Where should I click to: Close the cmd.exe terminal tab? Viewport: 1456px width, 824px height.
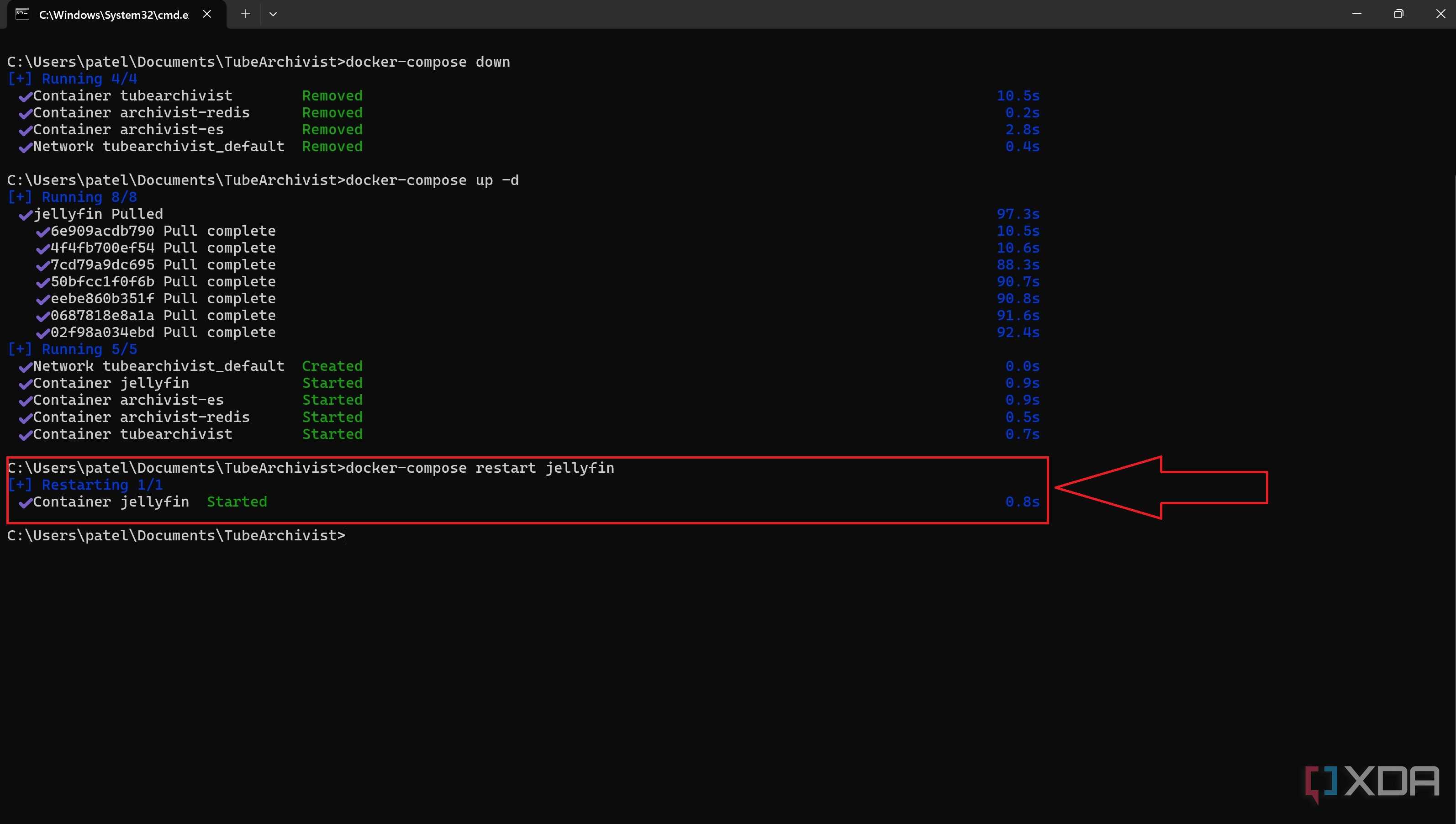click(x=207, y=14)
